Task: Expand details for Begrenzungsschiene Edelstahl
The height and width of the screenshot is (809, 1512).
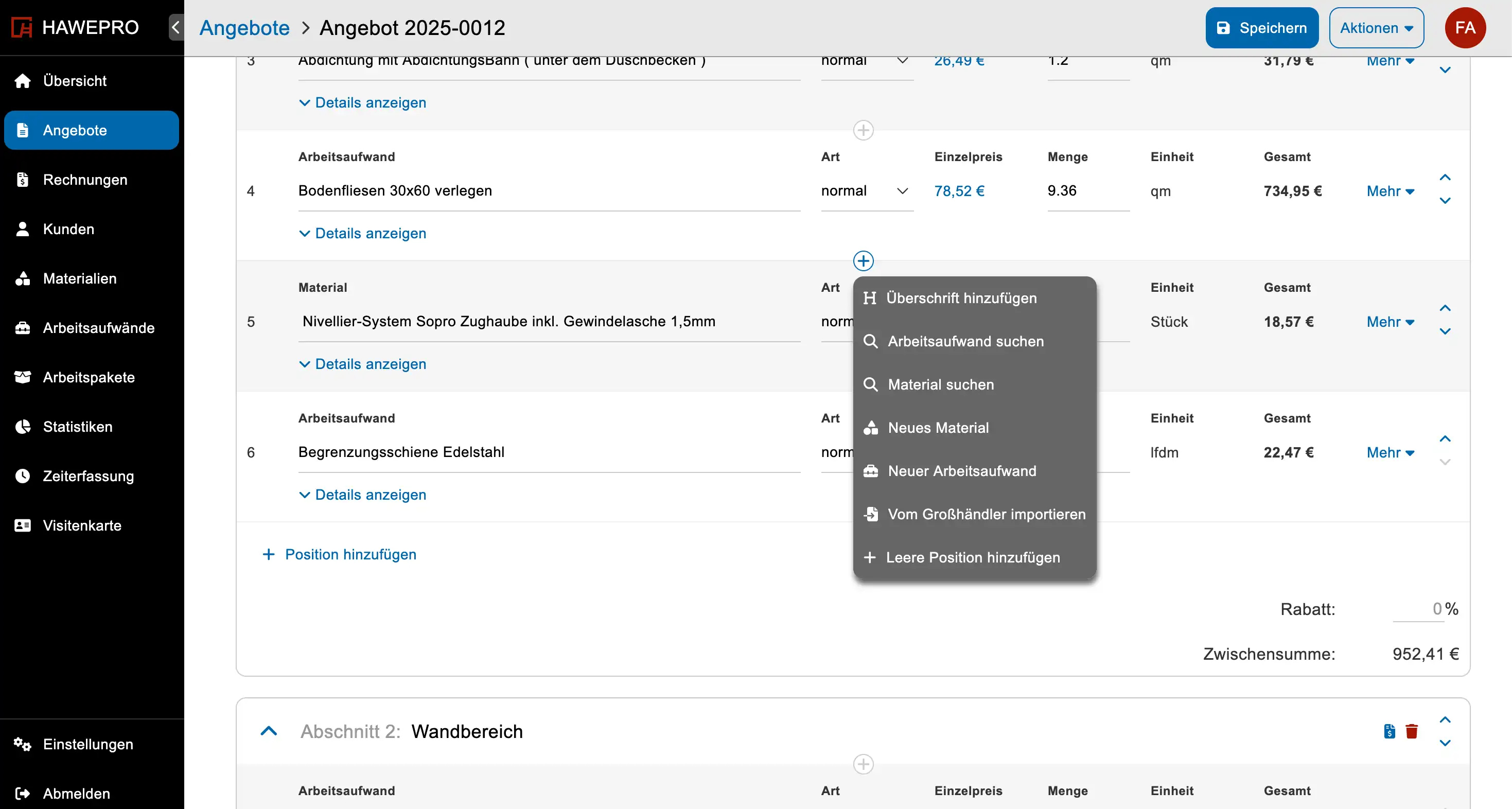Action: 363,495
